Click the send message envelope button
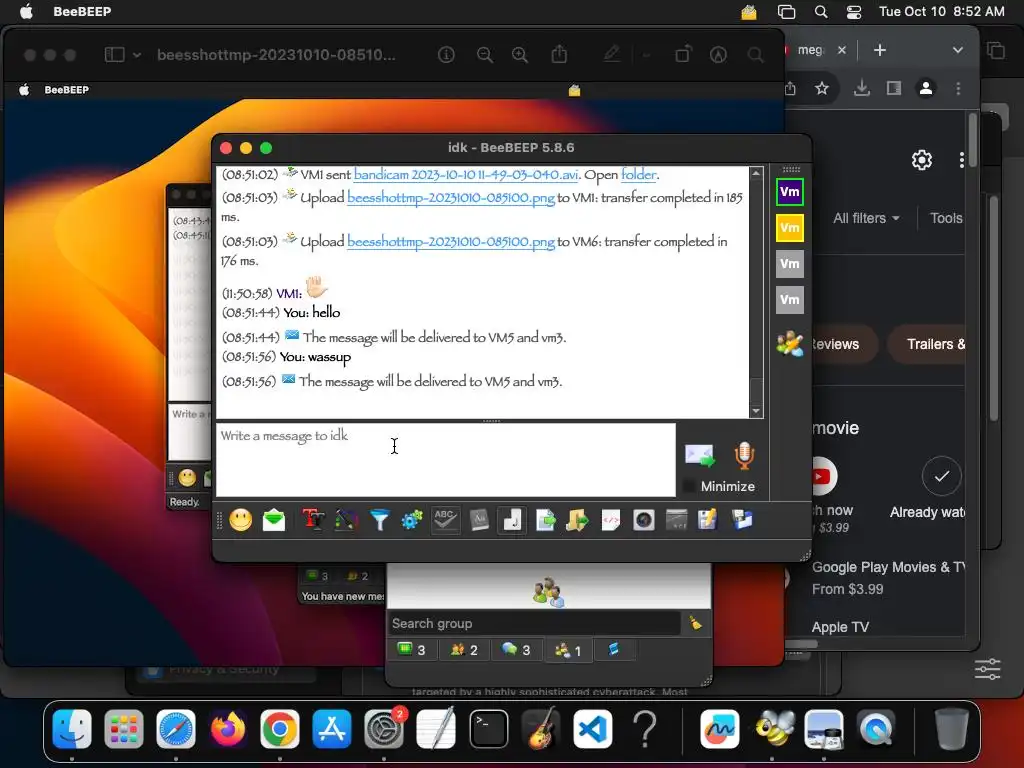 (699, 455)
